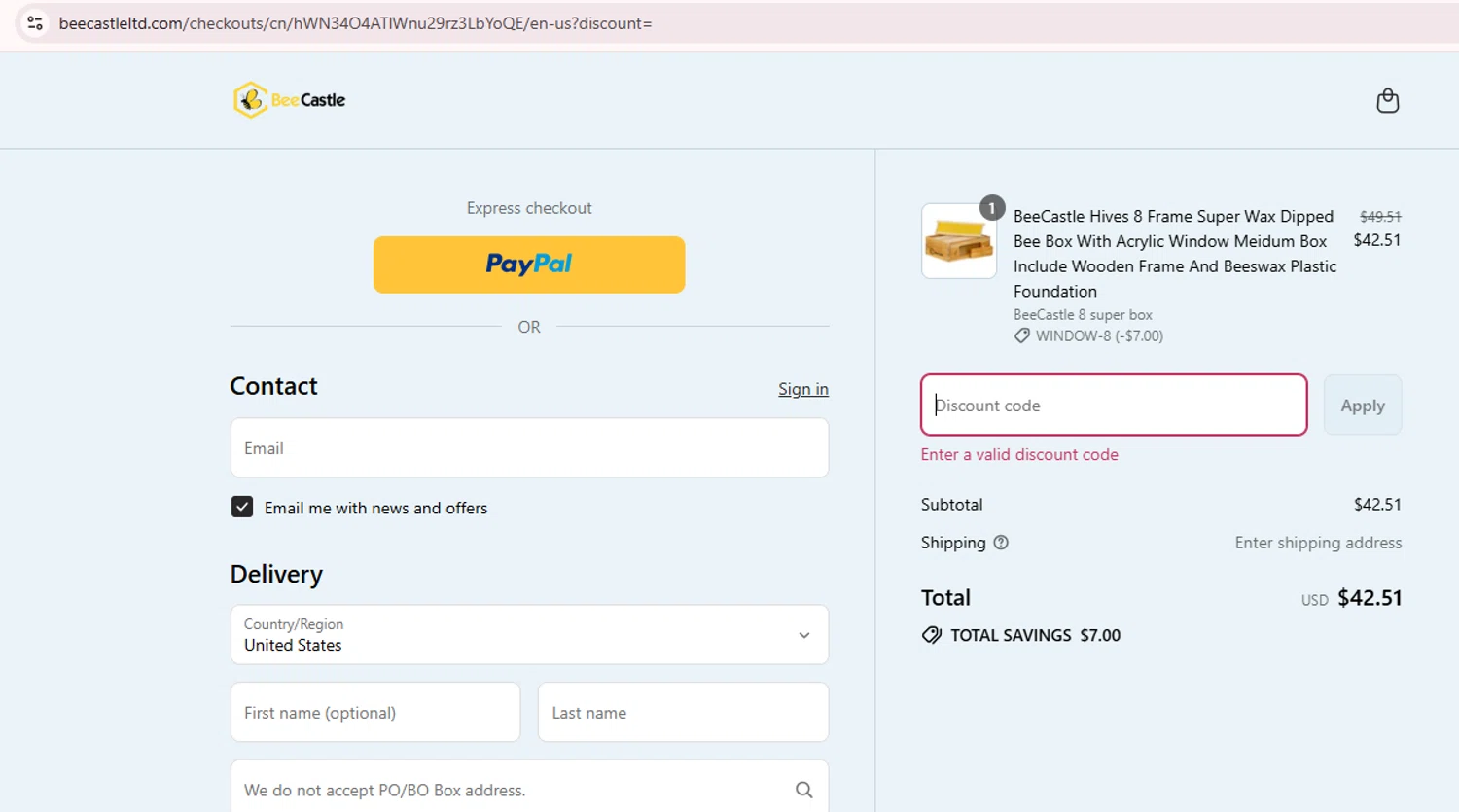Click the TOTAL SAVINGS $7.00 text
The image size is (1459, 812).
click(1035, 635)
